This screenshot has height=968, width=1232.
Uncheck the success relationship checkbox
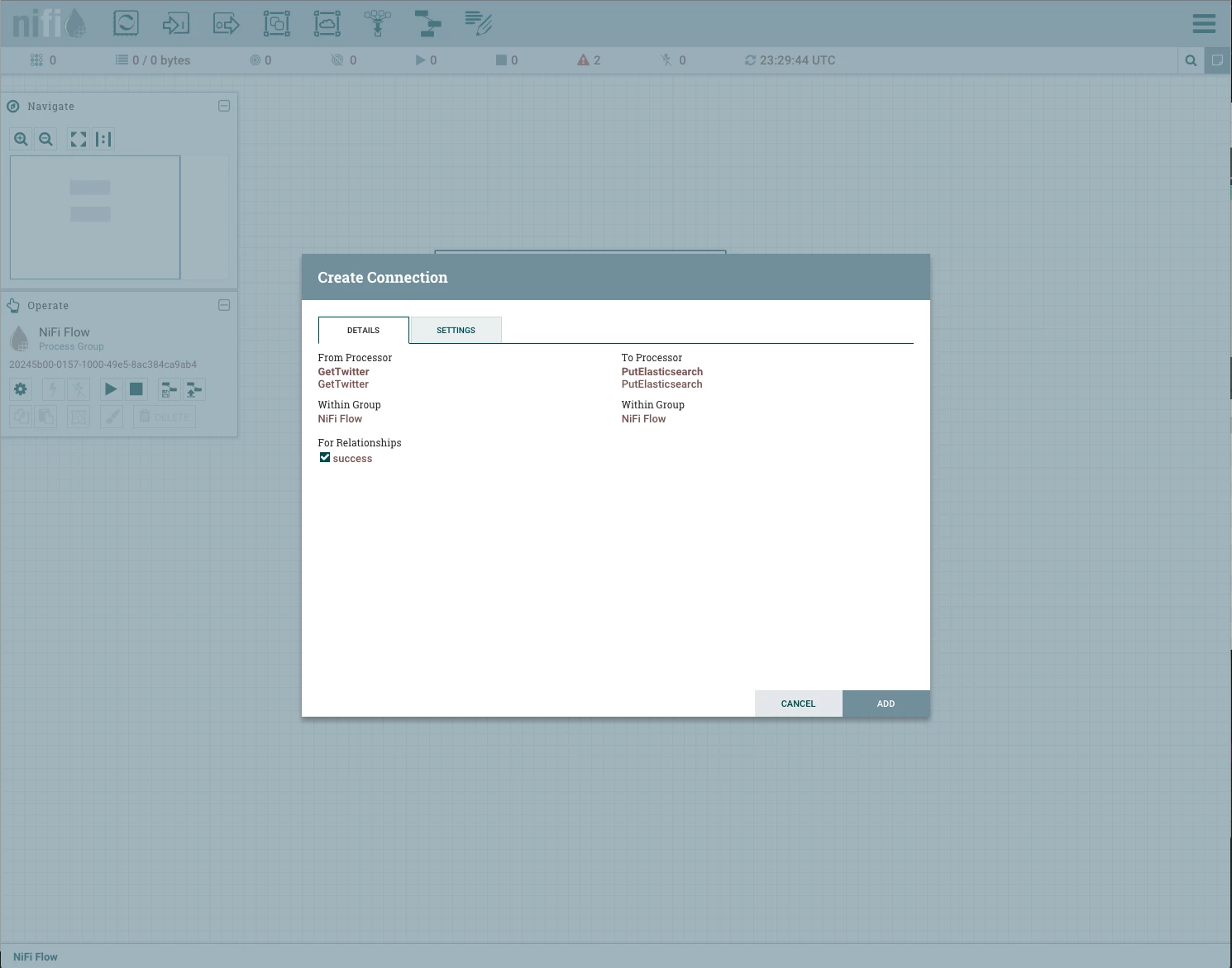[x=325, y=458]
